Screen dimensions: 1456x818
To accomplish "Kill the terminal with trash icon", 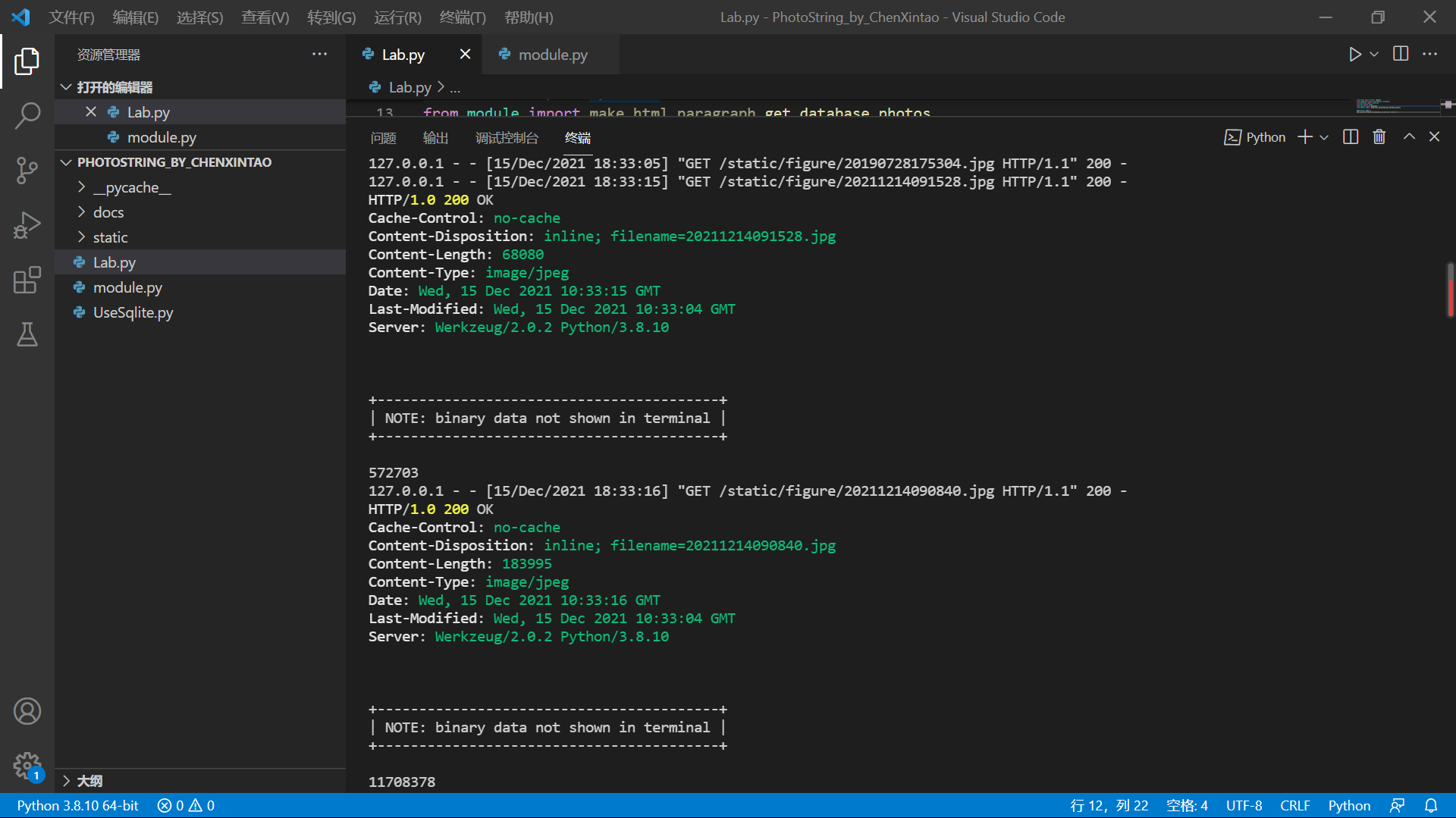I will point(1379,137).
